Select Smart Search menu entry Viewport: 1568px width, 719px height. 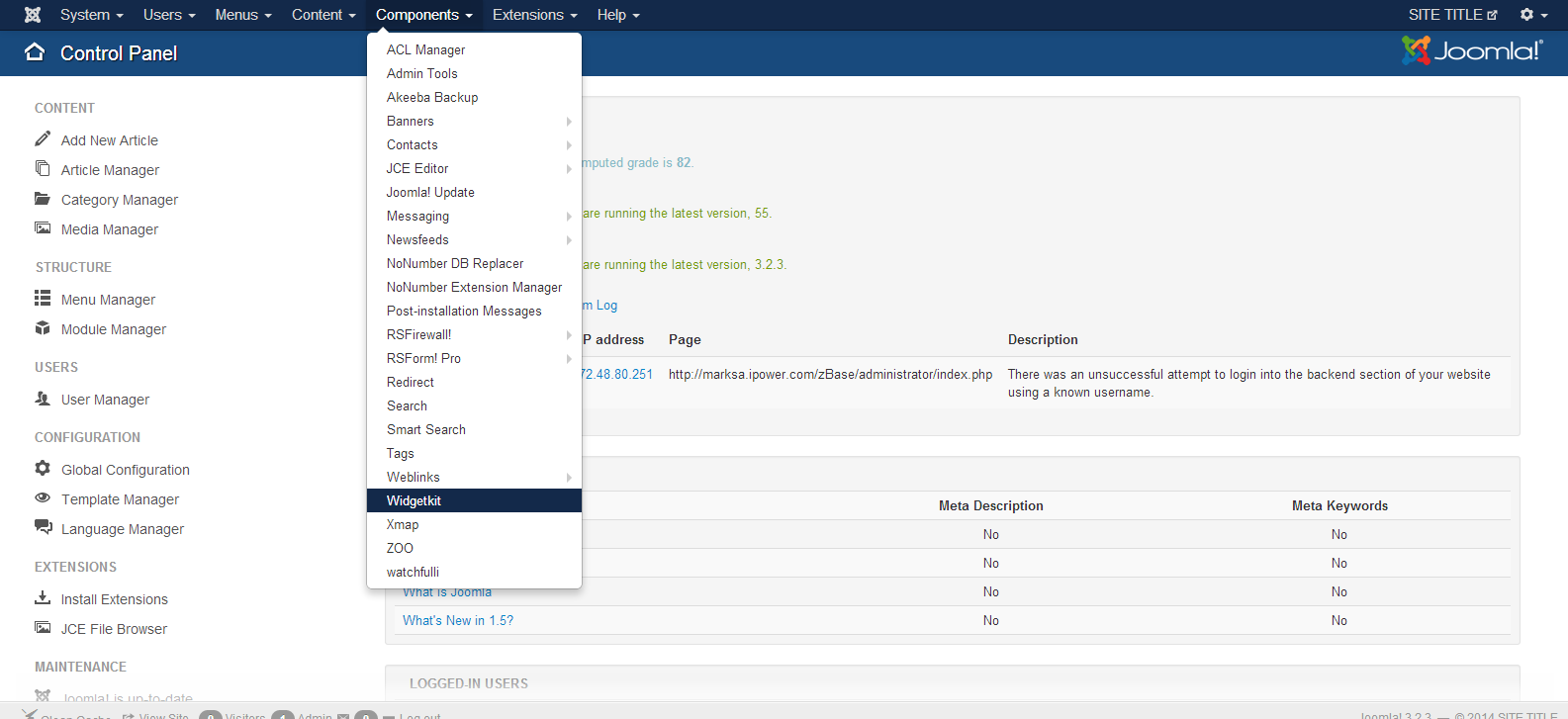(474, 429)
